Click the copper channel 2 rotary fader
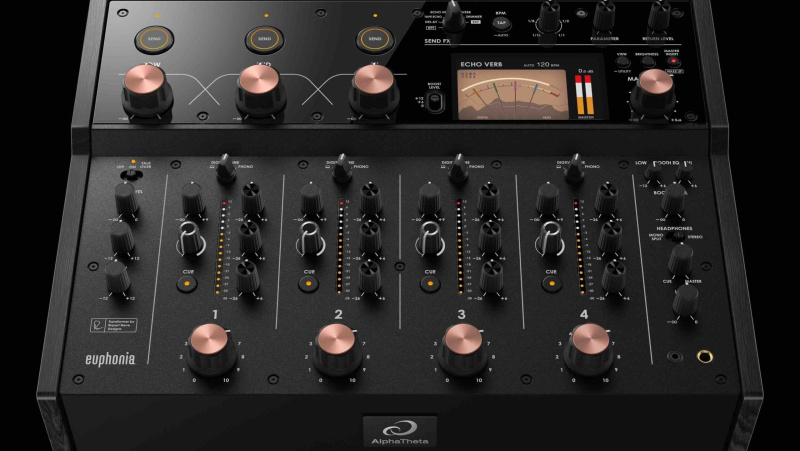 336,349
